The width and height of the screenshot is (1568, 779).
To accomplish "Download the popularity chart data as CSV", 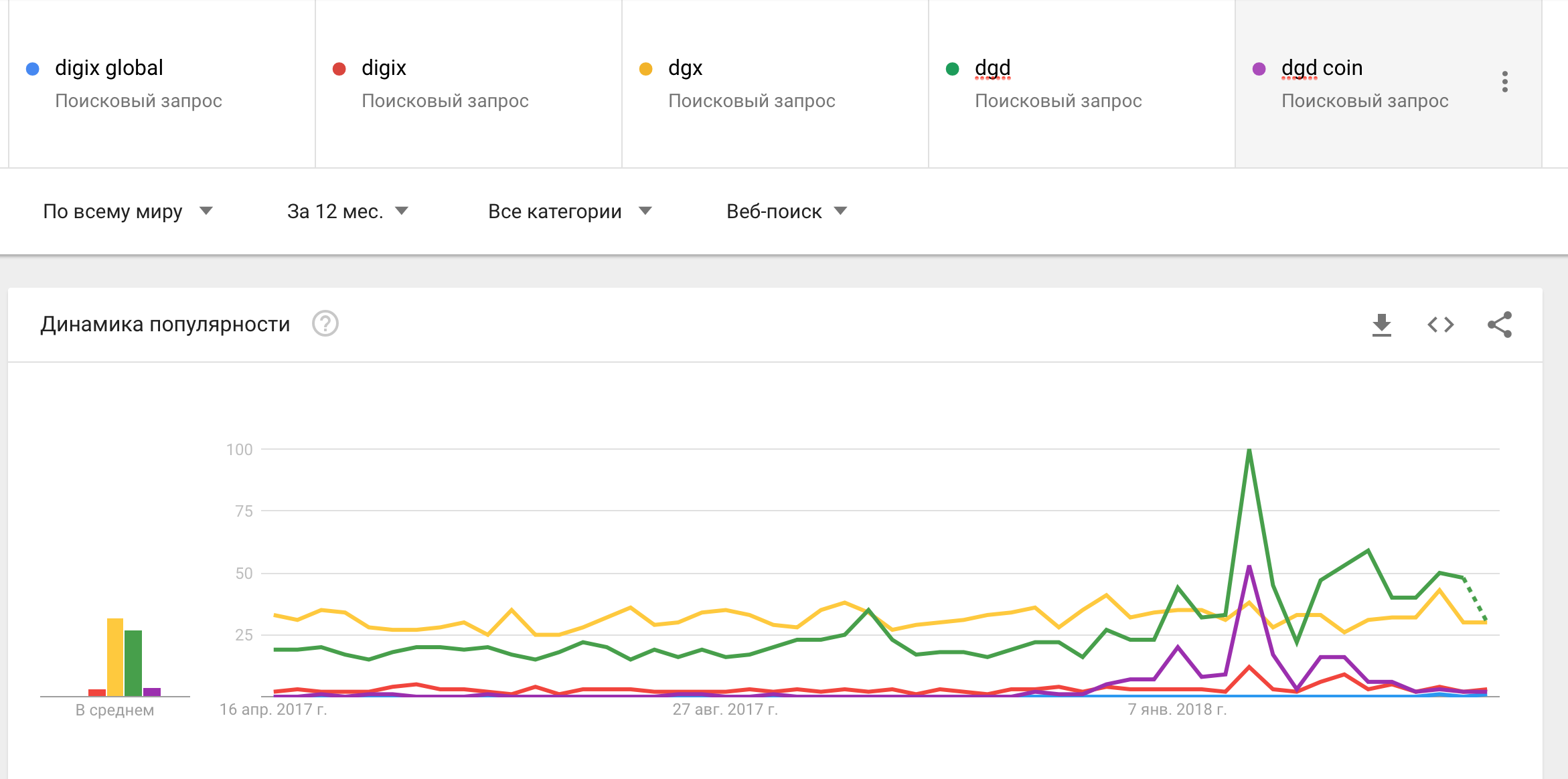I will click(x=1381, y=325).
